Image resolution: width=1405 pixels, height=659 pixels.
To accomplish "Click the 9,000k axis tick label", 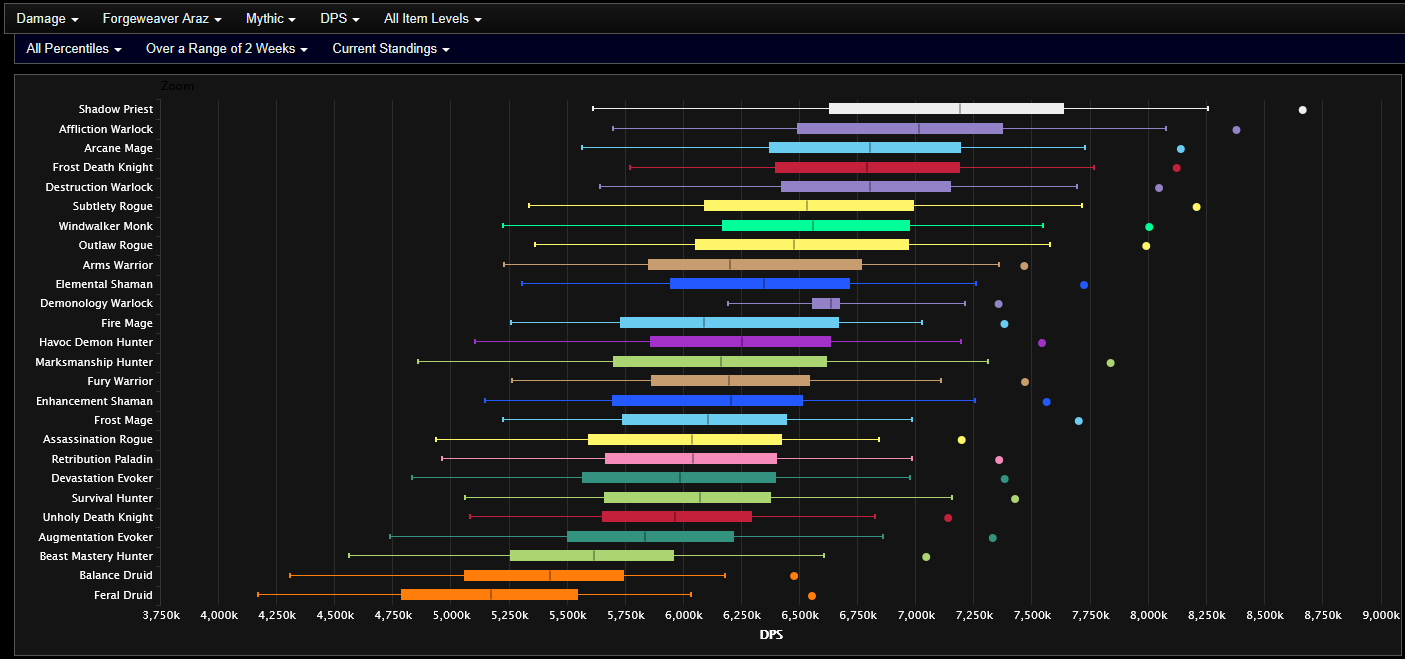I will (x=1380, y=615).
